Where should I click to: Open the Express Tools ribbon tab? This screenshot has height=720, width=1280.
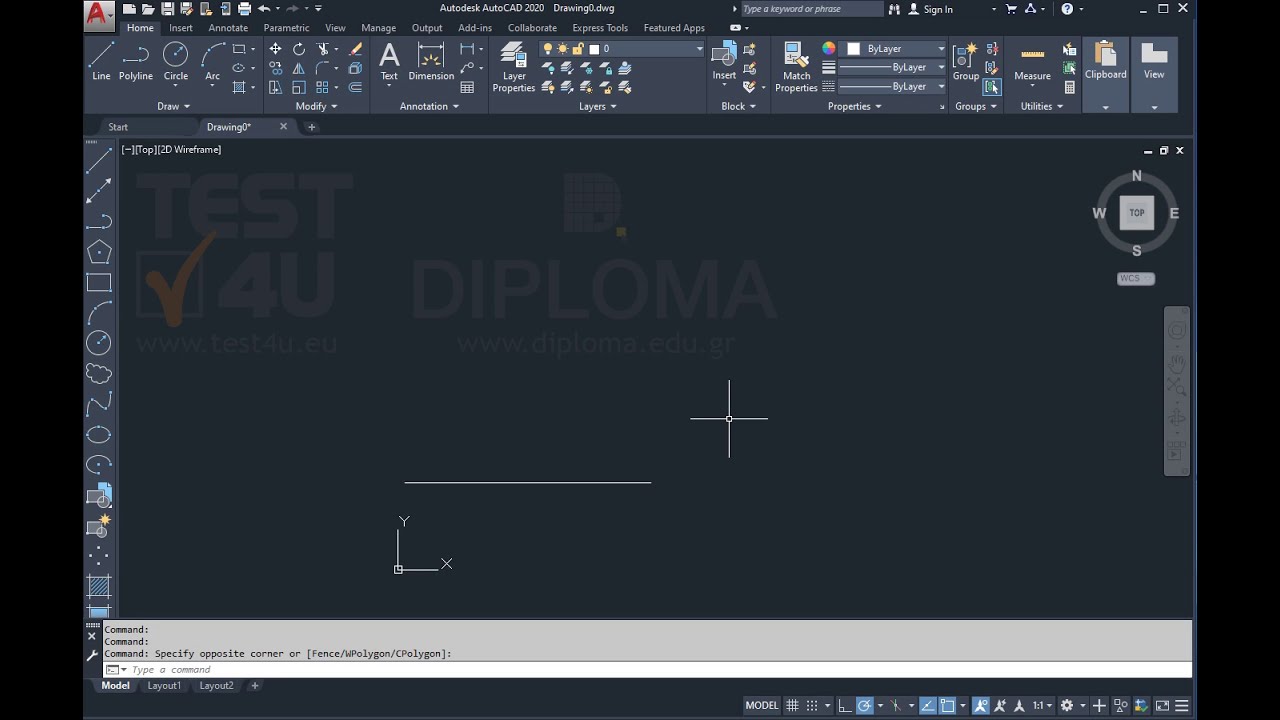pos(600,28)
